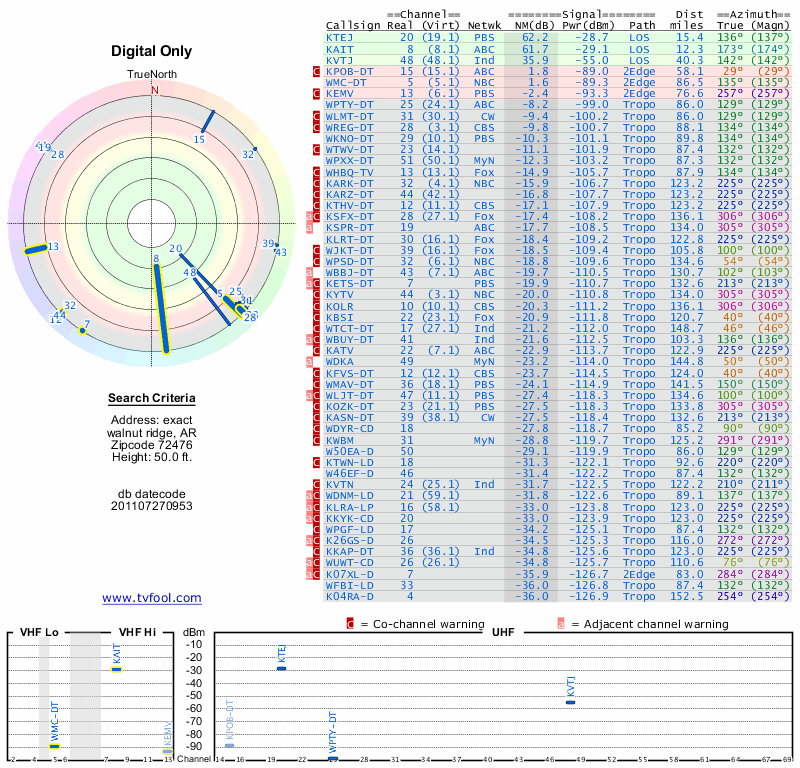Click the channel 32 dot in the northeast radar area
Viewport: 800px width, 768px height.
256,149
